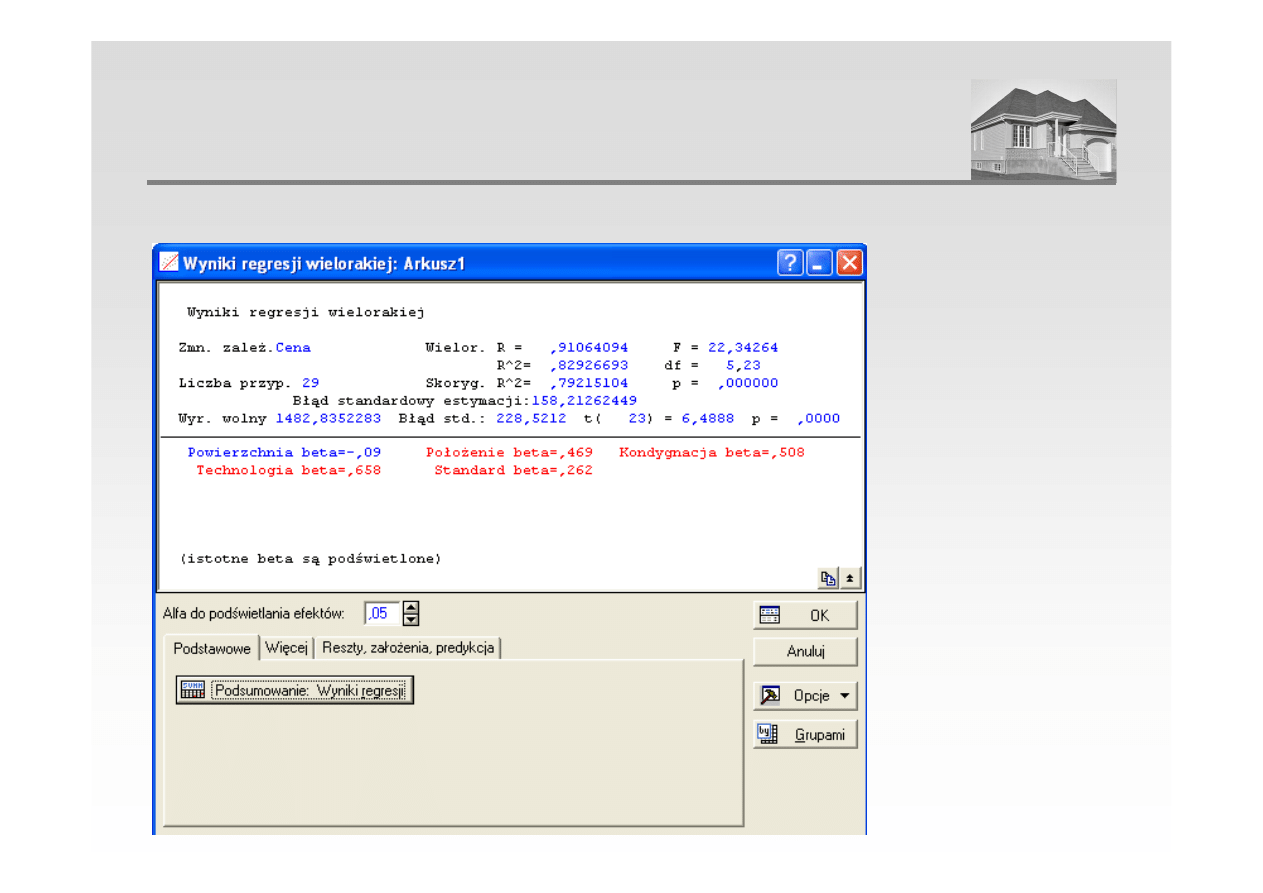This screenshot has width=1263, height=893.
Task: Click the SUMM icon on the Podsumowanie button
Action: 193,690
